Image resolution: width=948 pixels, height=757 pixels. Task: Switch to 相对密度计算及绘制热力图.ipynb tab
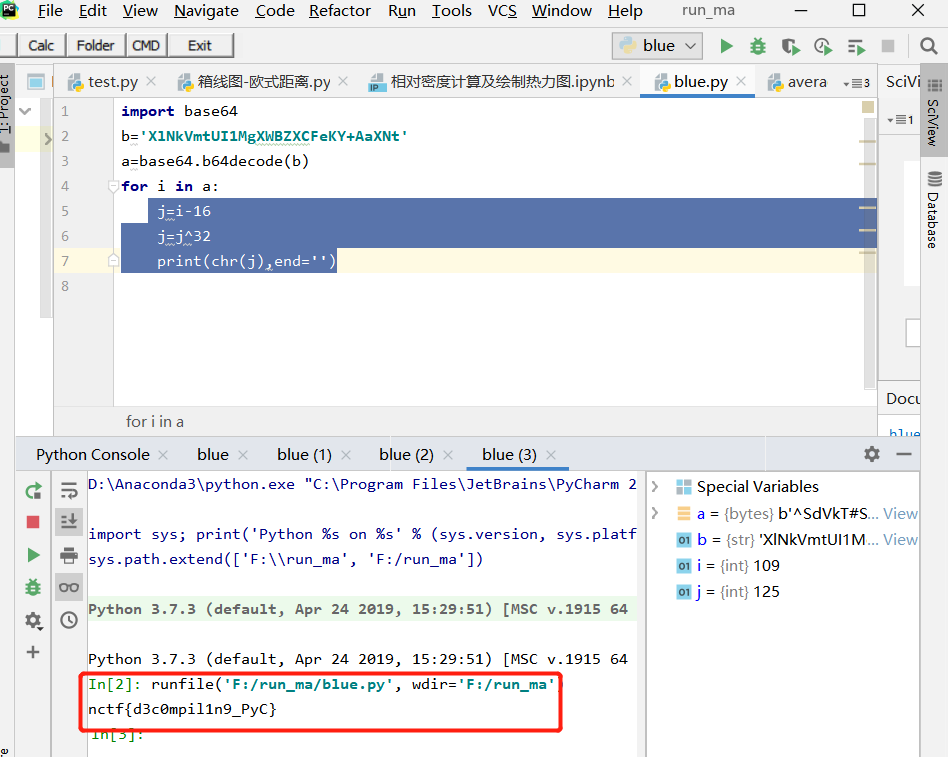pos(502,82)
